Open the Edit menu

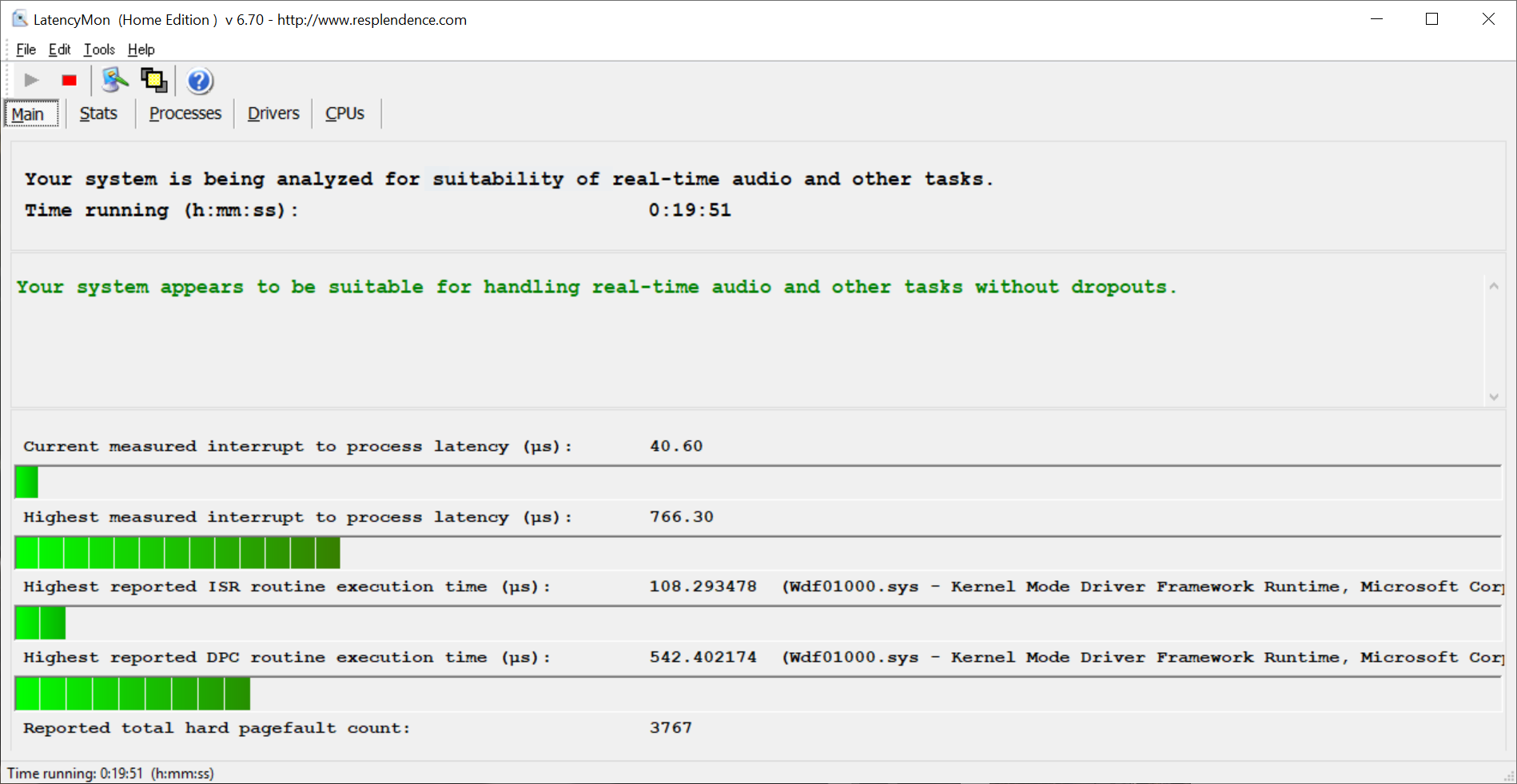click(x=59, y=50)
